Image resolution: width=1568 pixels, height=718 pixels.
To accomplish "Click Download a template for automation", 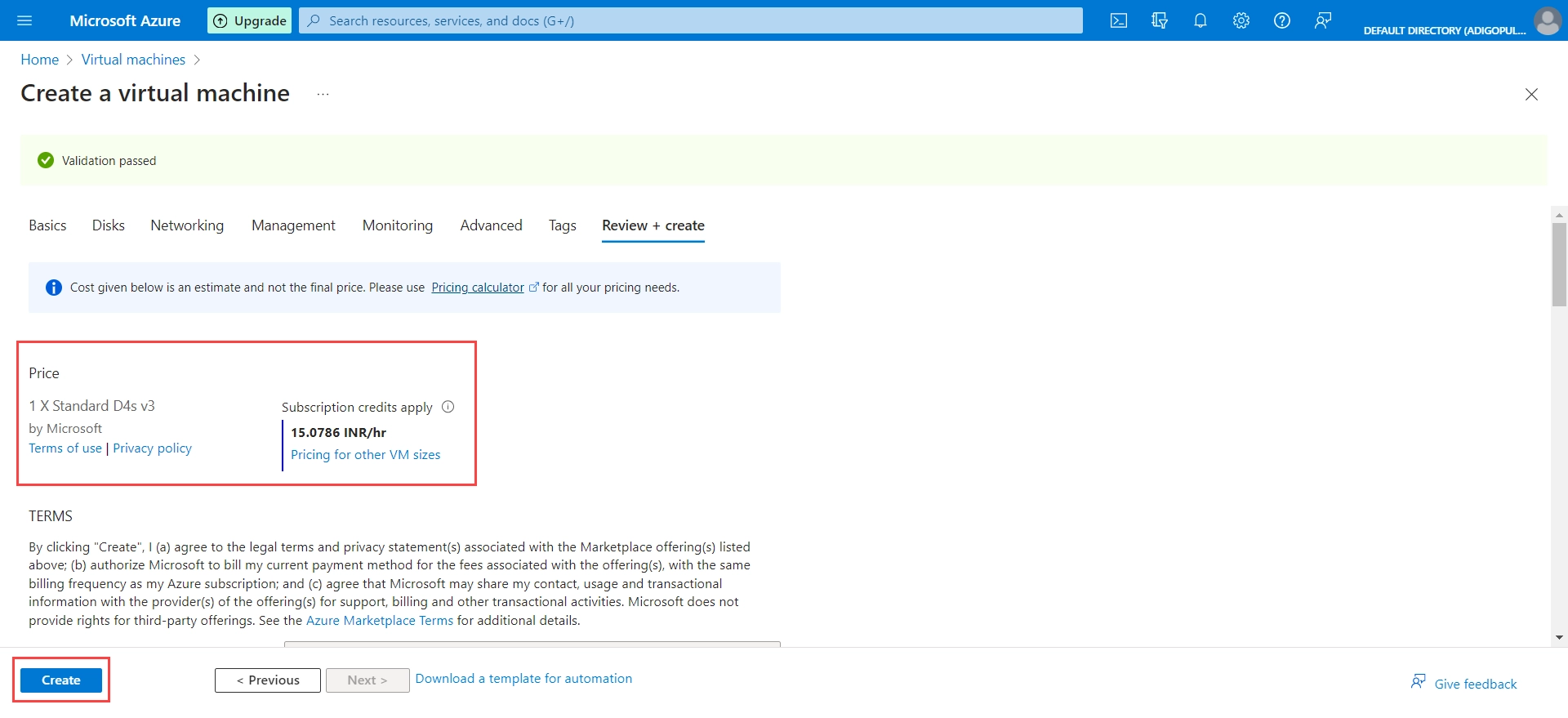I will pos(523,679).
